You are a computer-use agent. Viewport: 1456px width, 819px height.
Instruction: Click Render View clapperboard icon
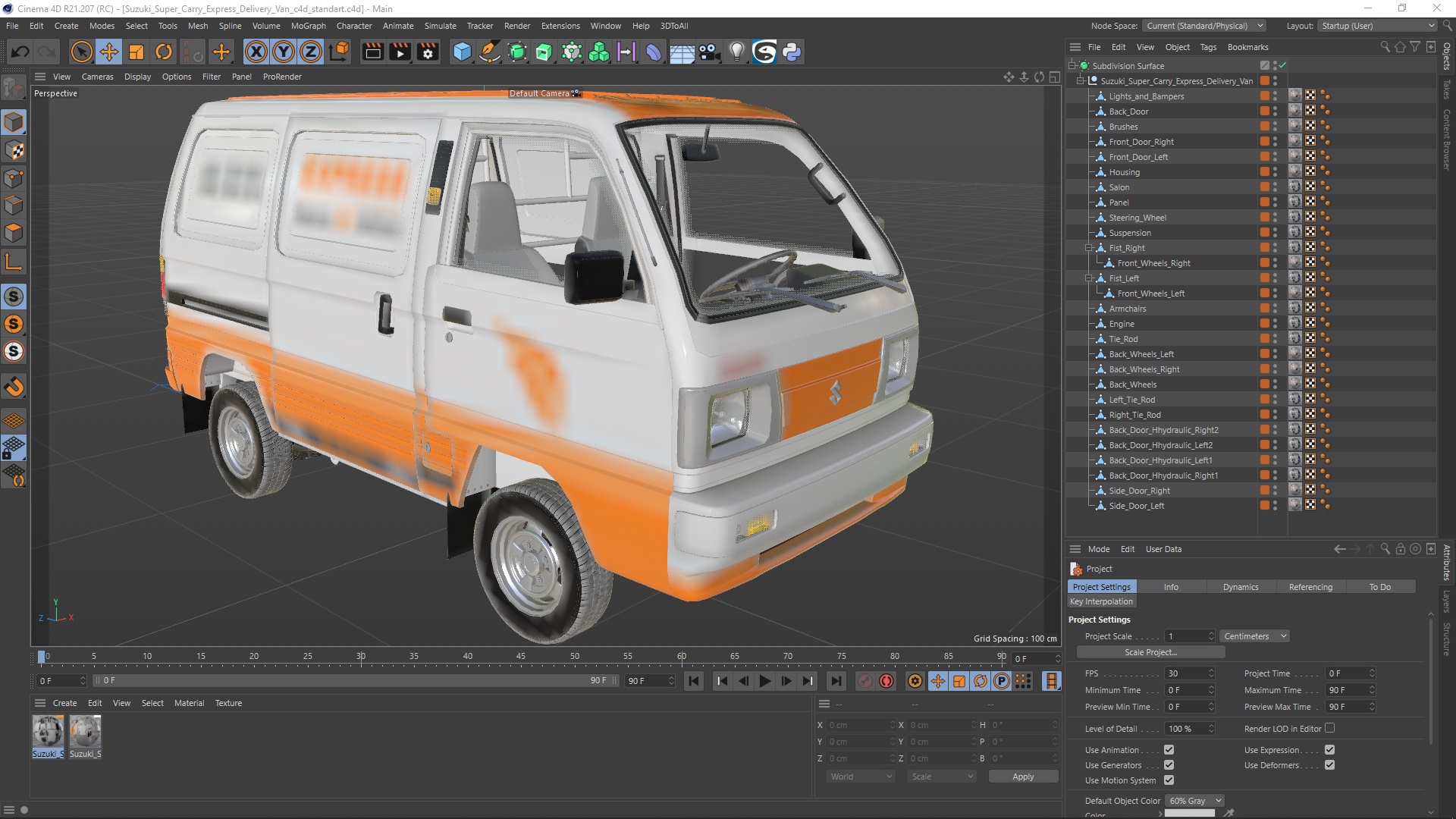tap(372, 52)
